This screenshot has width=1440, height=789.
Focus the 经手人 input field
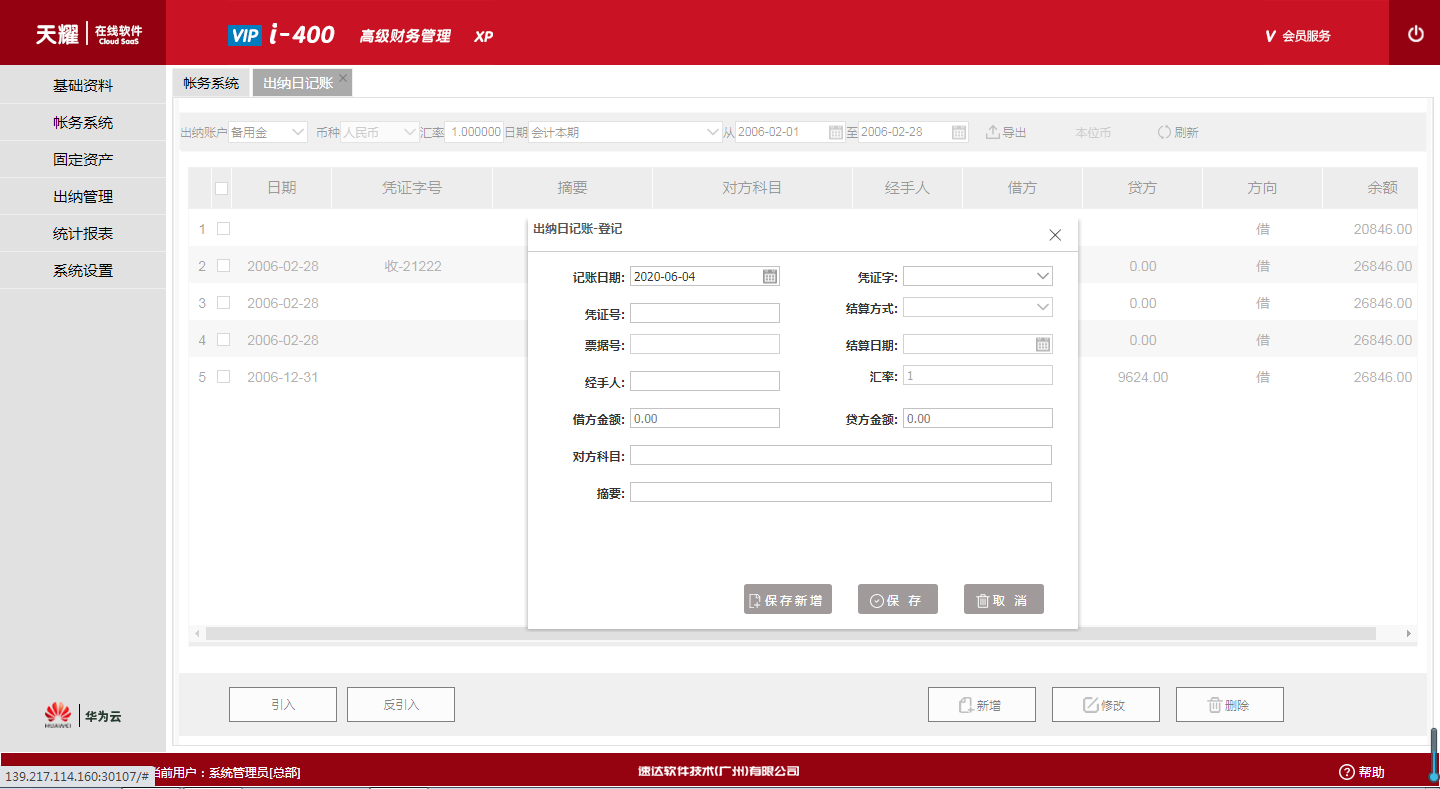(705, 381)
